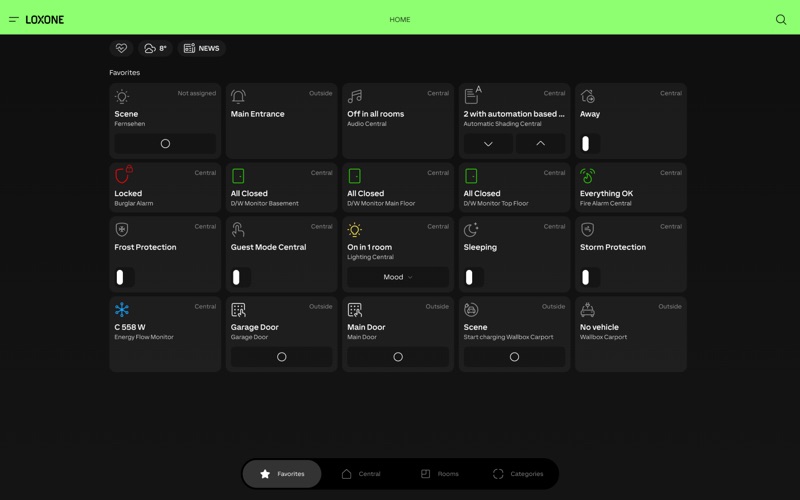Click the Guest Mode Central hand icon
This screenshot has height=500, width=800.
pyautogui.click(x=238, y=230)
